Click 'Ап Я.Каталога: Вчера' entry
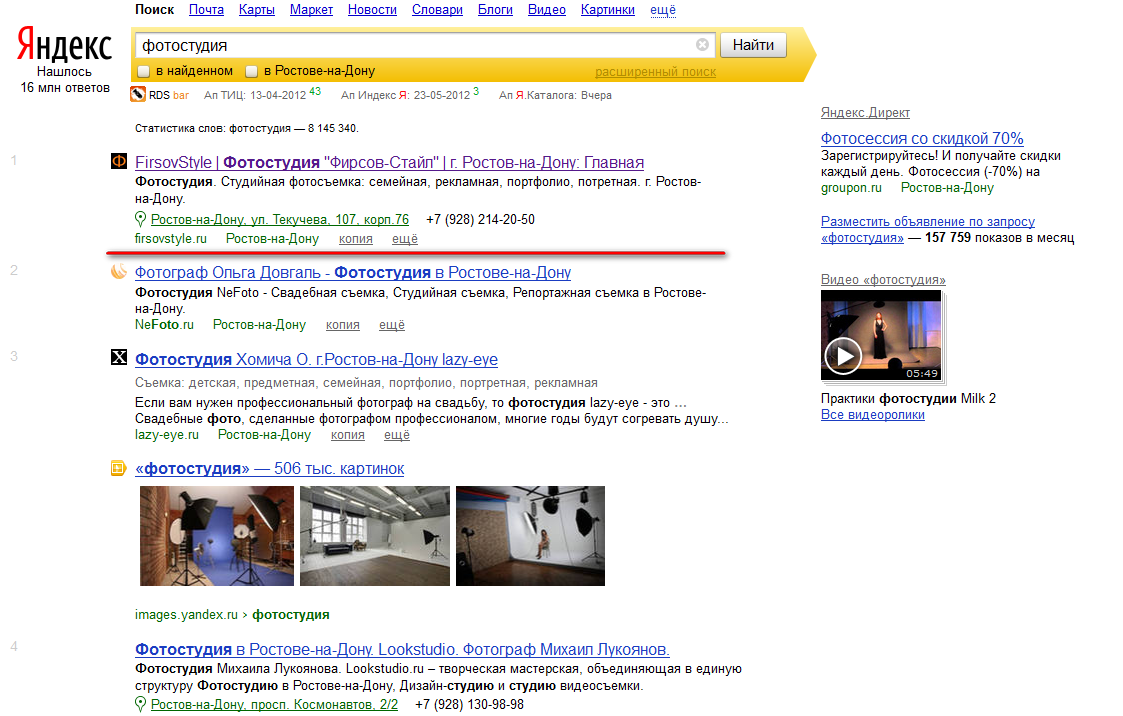1123x716 pixels. click(x=555, y=95)
